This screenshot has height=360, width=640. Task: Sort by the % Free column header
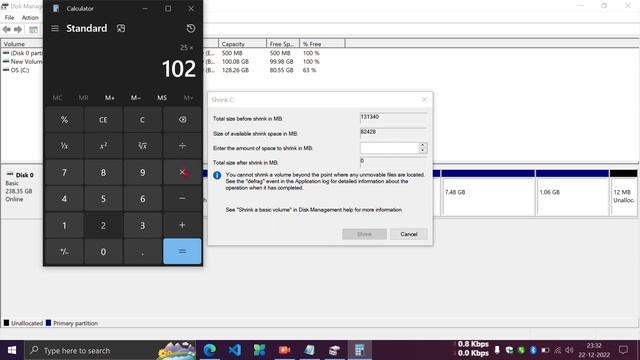(x=322, y=44)
